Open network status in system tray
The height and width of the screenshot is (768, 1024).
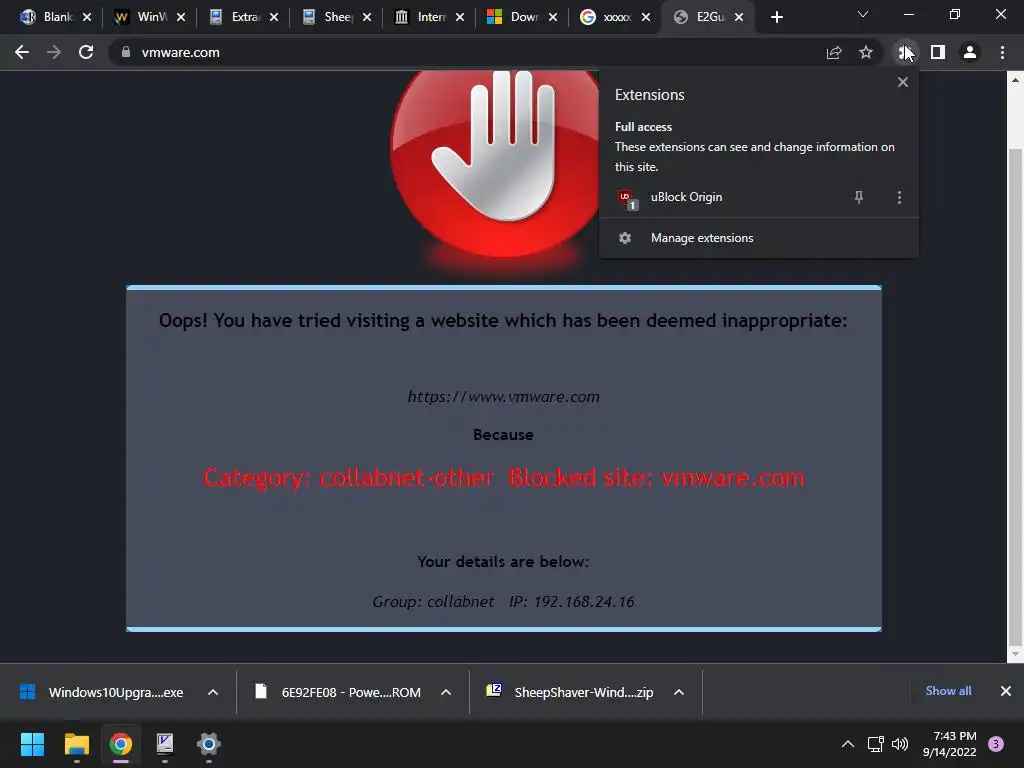click(875, 744)
